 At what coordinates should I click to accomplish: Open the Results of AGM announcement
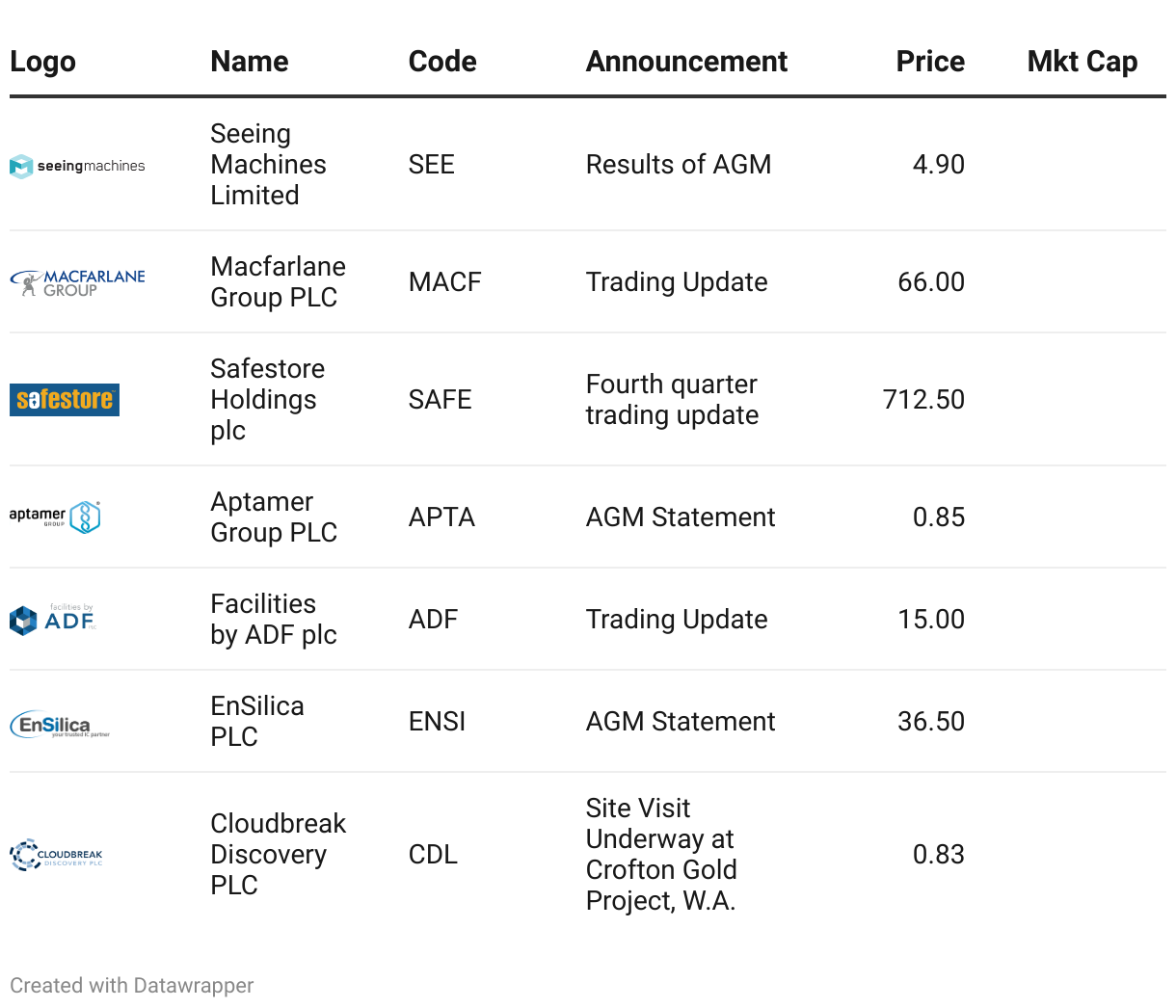(679, 165)
